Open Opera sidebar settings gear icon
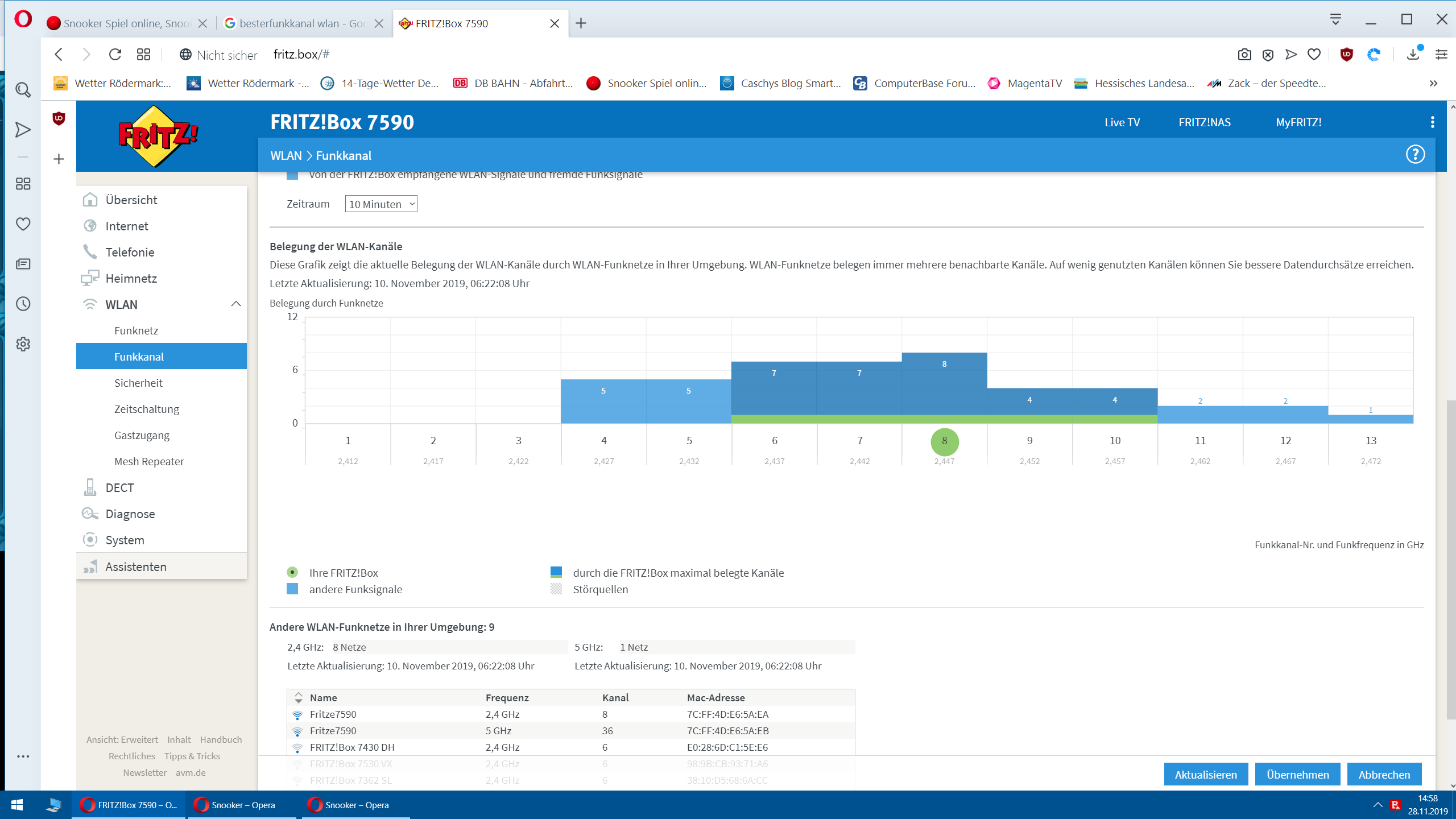The width and height of the screenshot is (1456, 819). pos(23,344)
